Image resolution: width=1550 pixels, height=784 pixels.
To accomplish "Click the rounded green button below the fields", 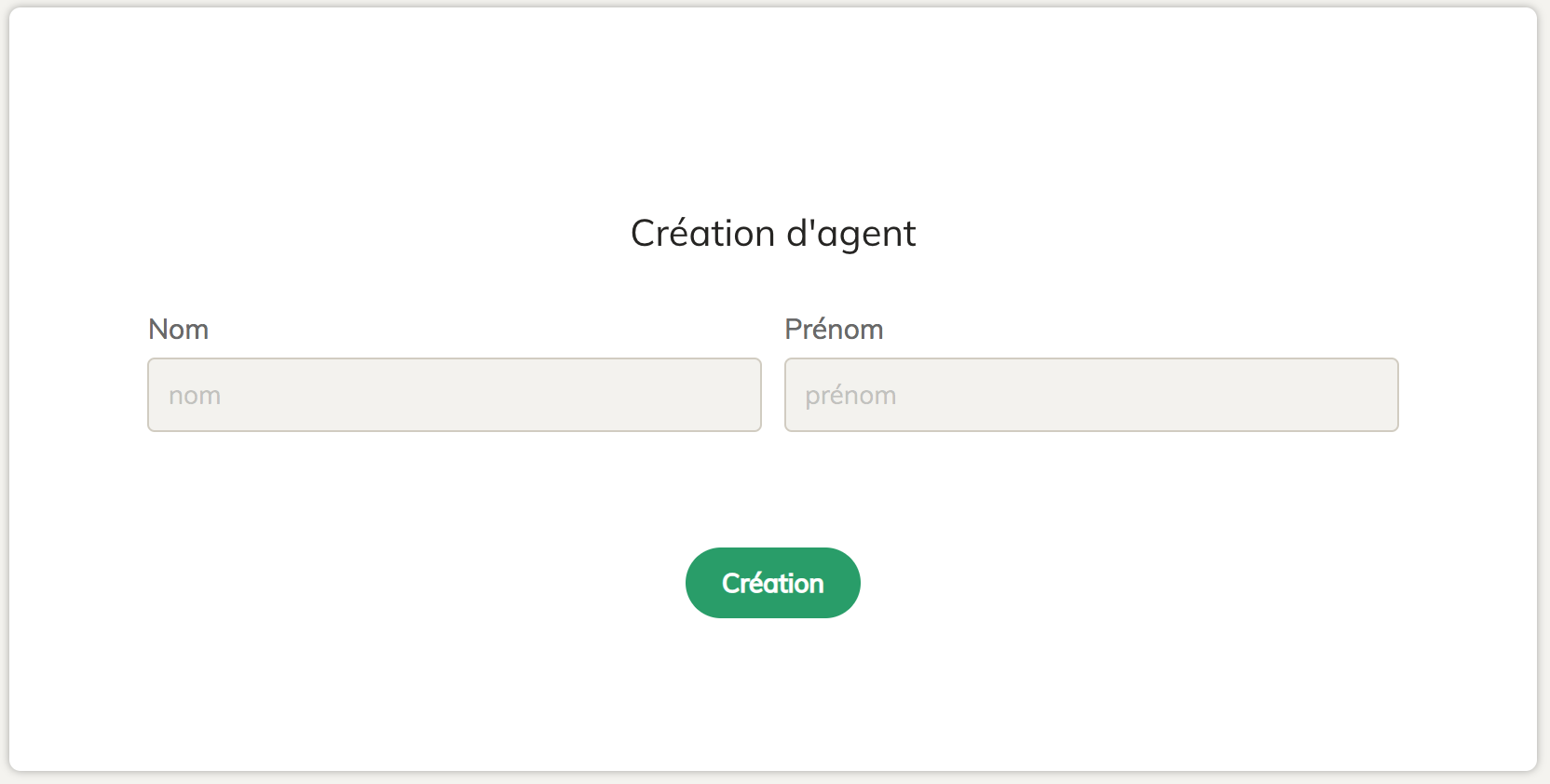I will 772,583.
